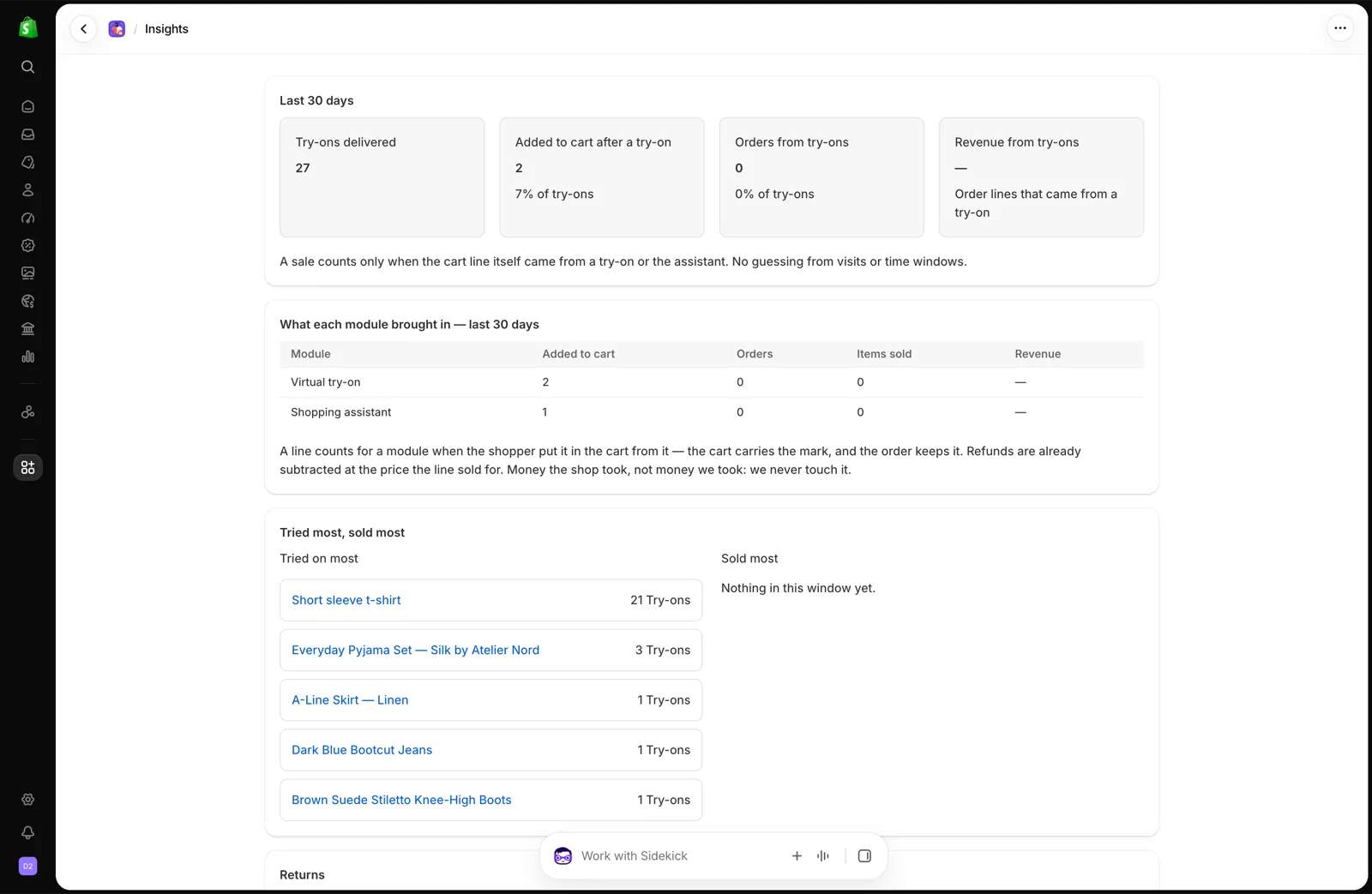The width and height of the screenshot is (1372, 894).
Task: Open Analytics bar-chart icon in sidebar
Action: point(27,357)
